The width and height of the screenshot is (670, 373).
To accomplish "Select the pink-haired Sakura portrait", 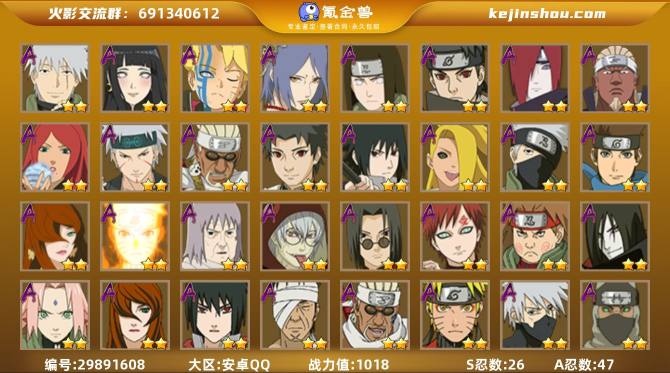I will (55, 315).
